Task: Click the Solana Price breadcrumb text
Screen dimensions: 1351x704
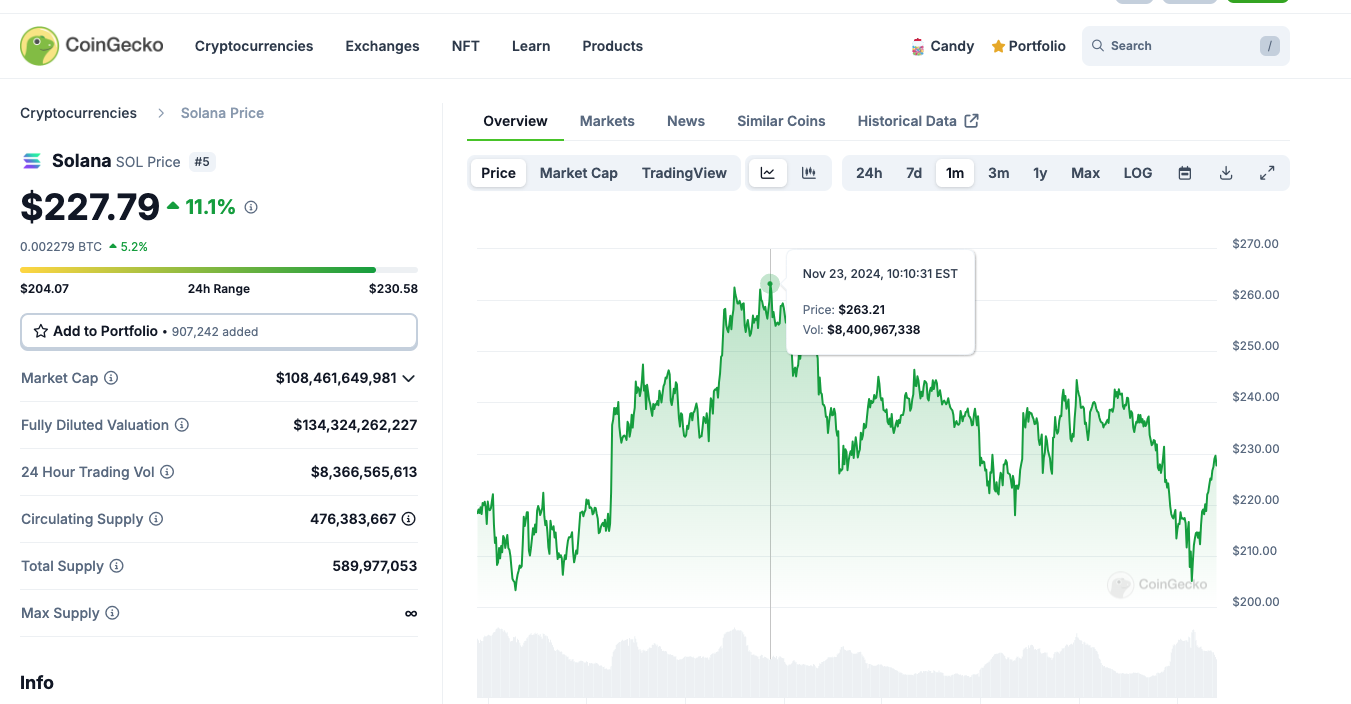Action: (x=222, y=113)
